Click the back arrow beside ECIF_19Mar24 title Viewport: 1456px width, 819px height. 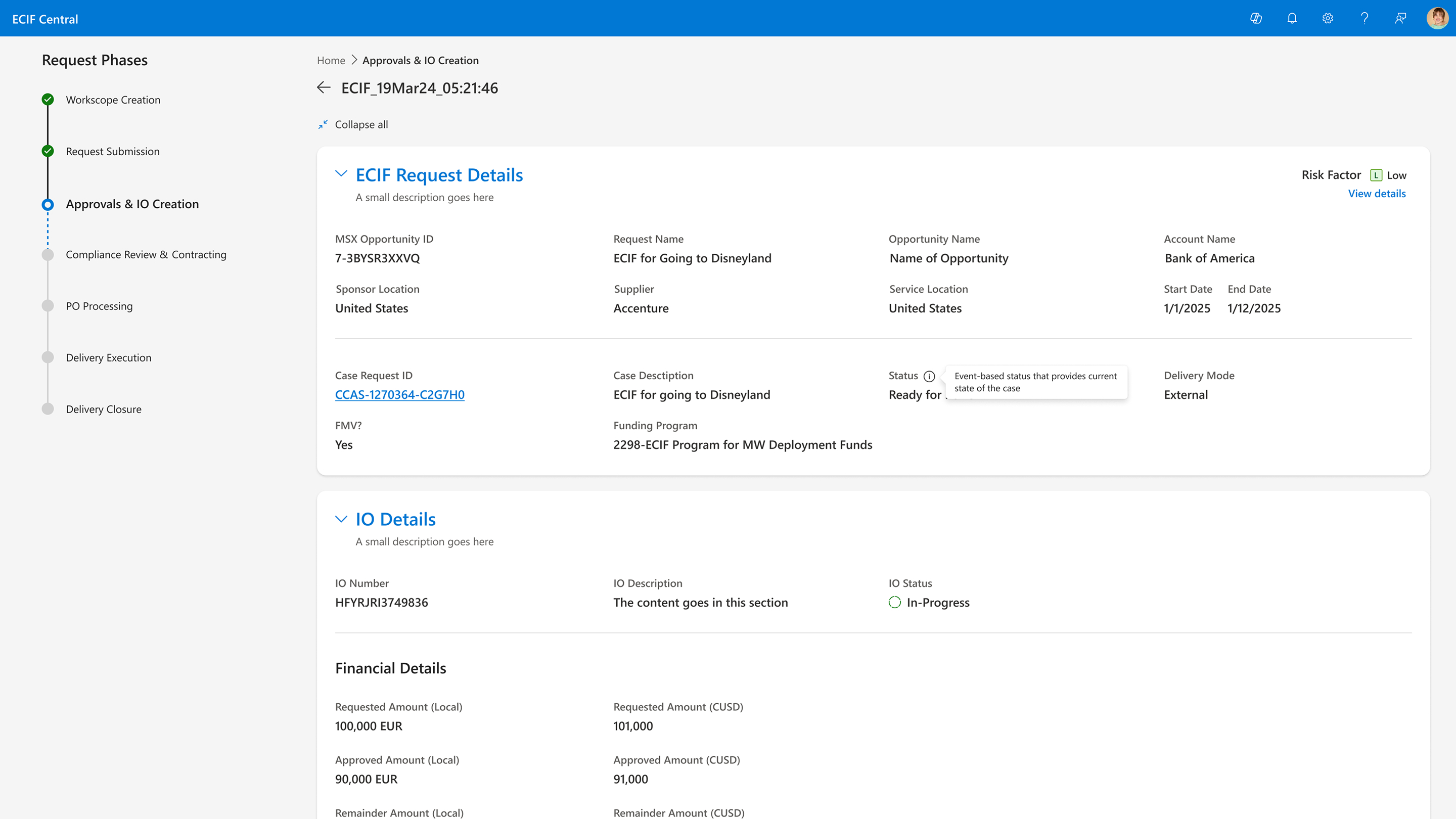pos(324,87)
